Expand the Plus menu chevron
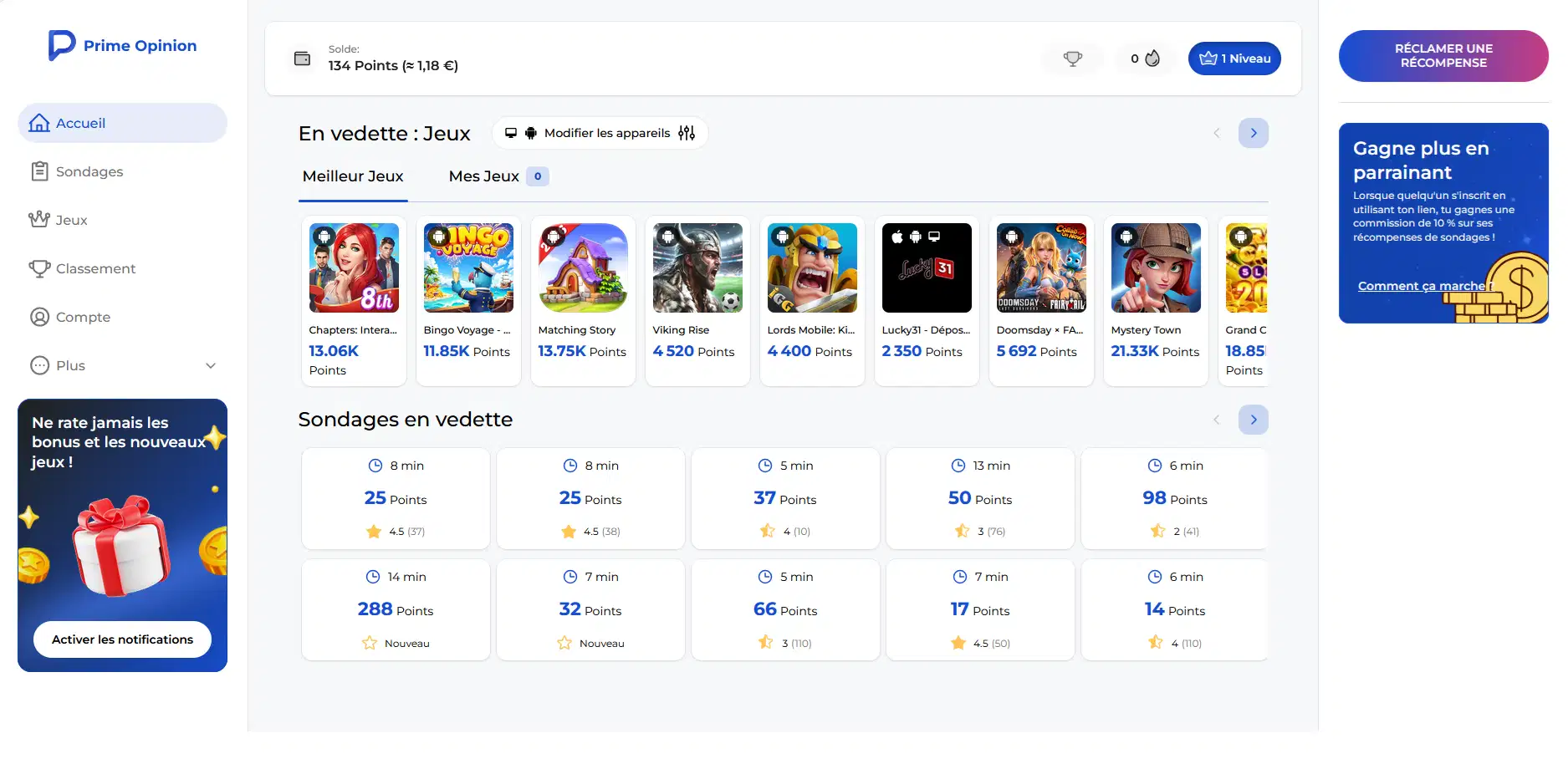The width and height of the screenshot is (1568, 764). point(211,365)
